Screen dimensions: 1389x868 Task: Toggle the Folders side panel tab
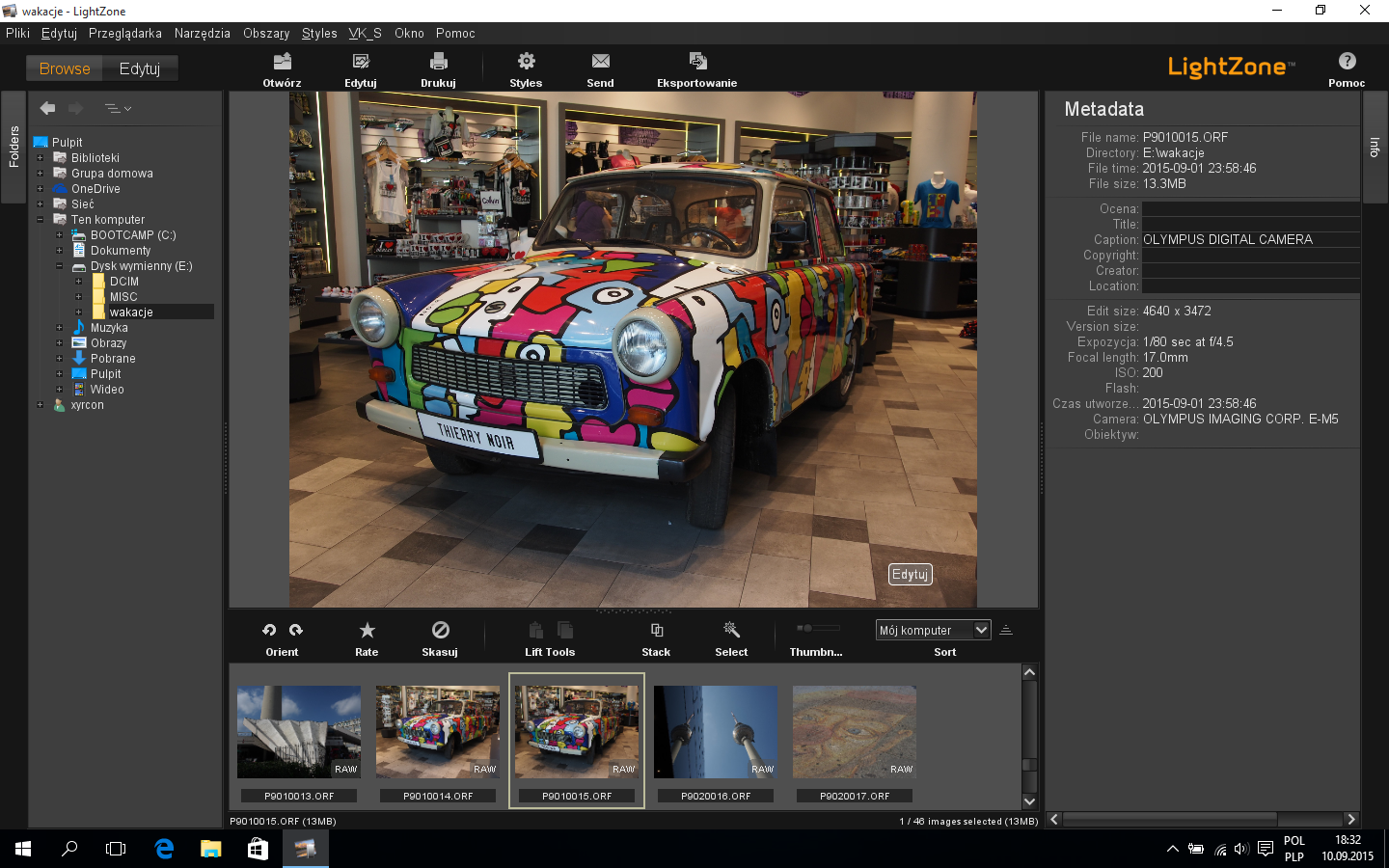point(14,147)
